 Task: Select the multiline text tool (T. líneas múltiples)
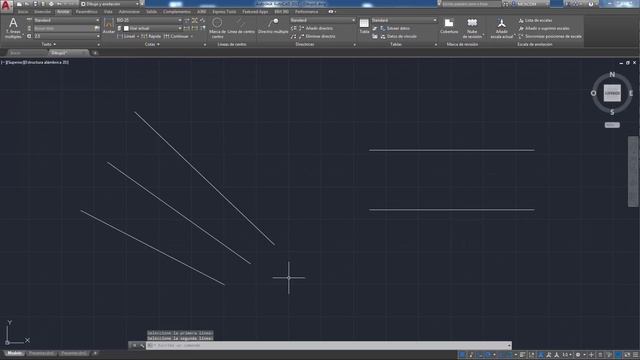click(13, 28)
